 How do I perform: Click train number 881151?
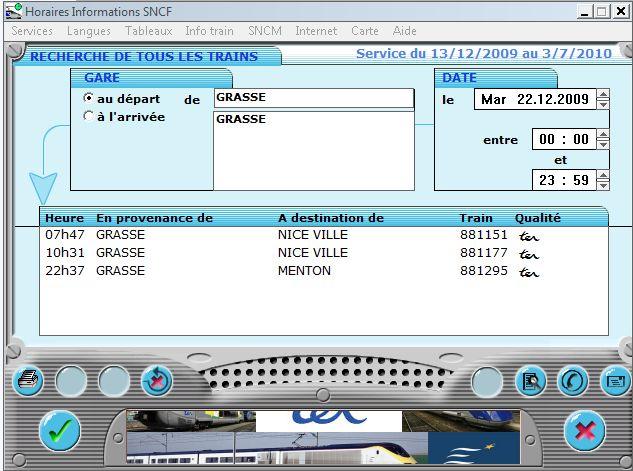click(x=484, y=234)
